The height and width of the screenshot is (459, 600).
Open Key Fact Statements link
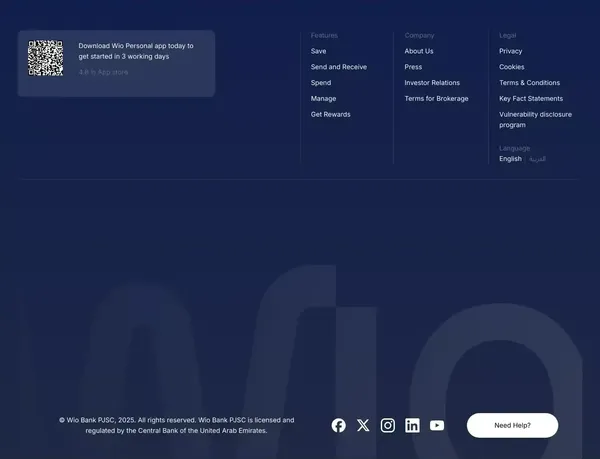pos(531,99)
